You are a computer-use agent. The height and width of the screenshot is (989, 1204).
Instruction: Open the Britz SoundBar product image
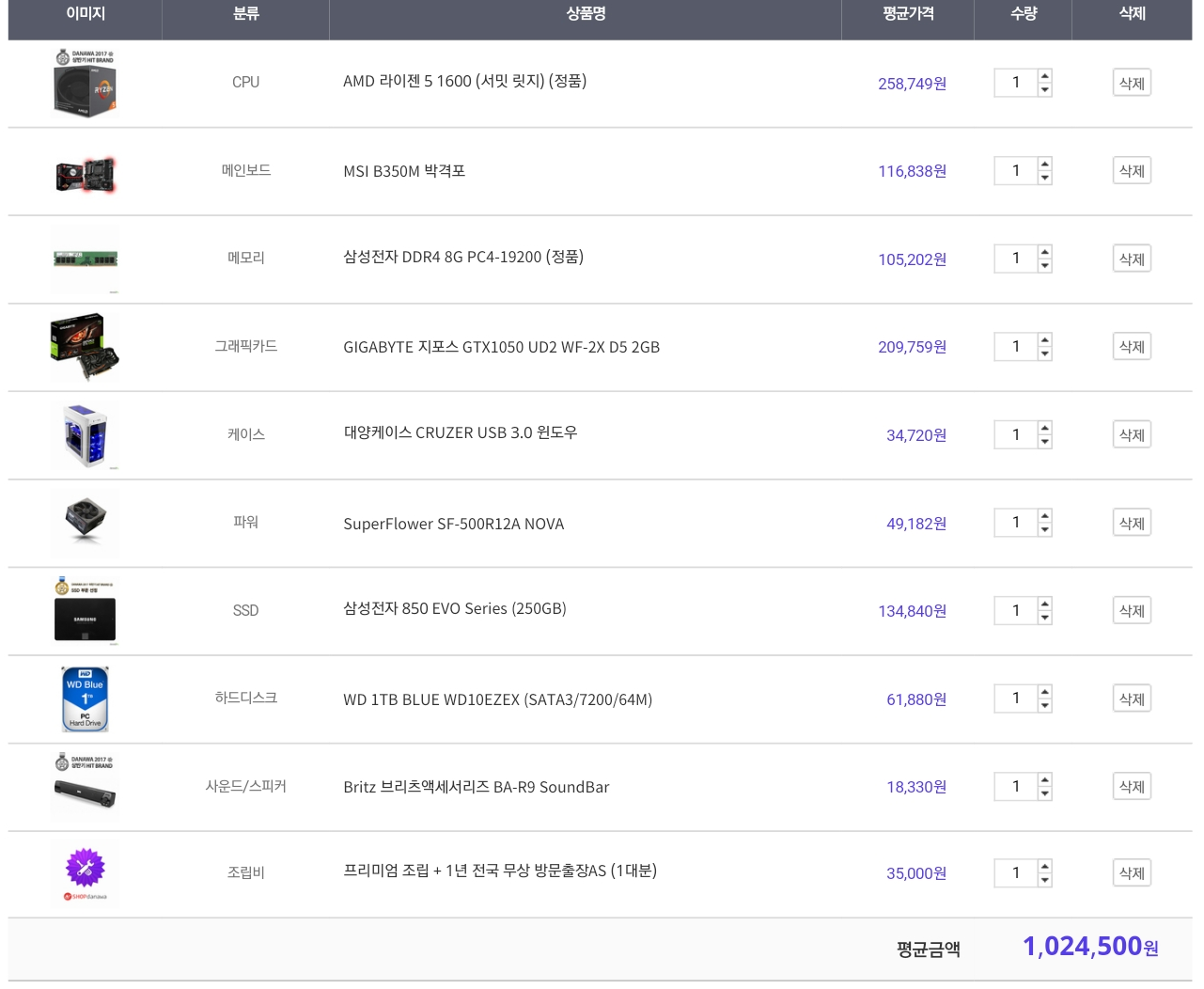pyautogui.click(x=85, y=786)
